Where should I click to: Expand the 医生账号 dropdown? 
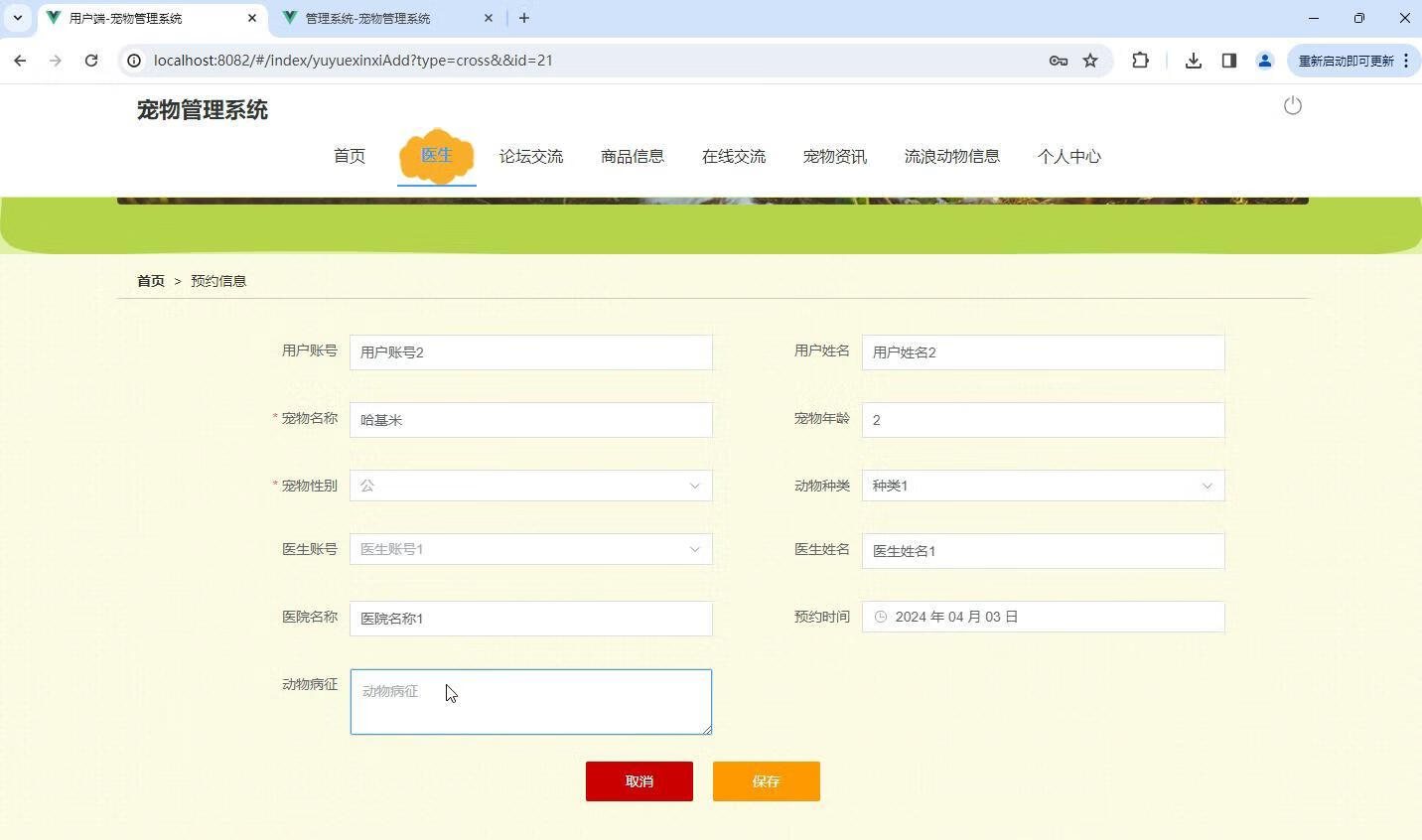click(x=531, y=549)
